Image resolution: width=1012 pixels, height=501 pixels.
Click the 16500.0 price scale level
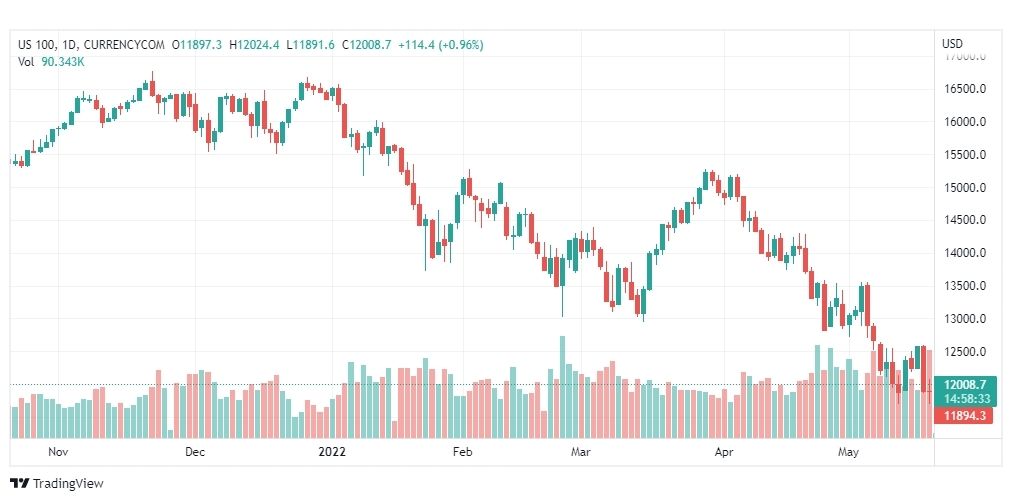tap(964, 89)
